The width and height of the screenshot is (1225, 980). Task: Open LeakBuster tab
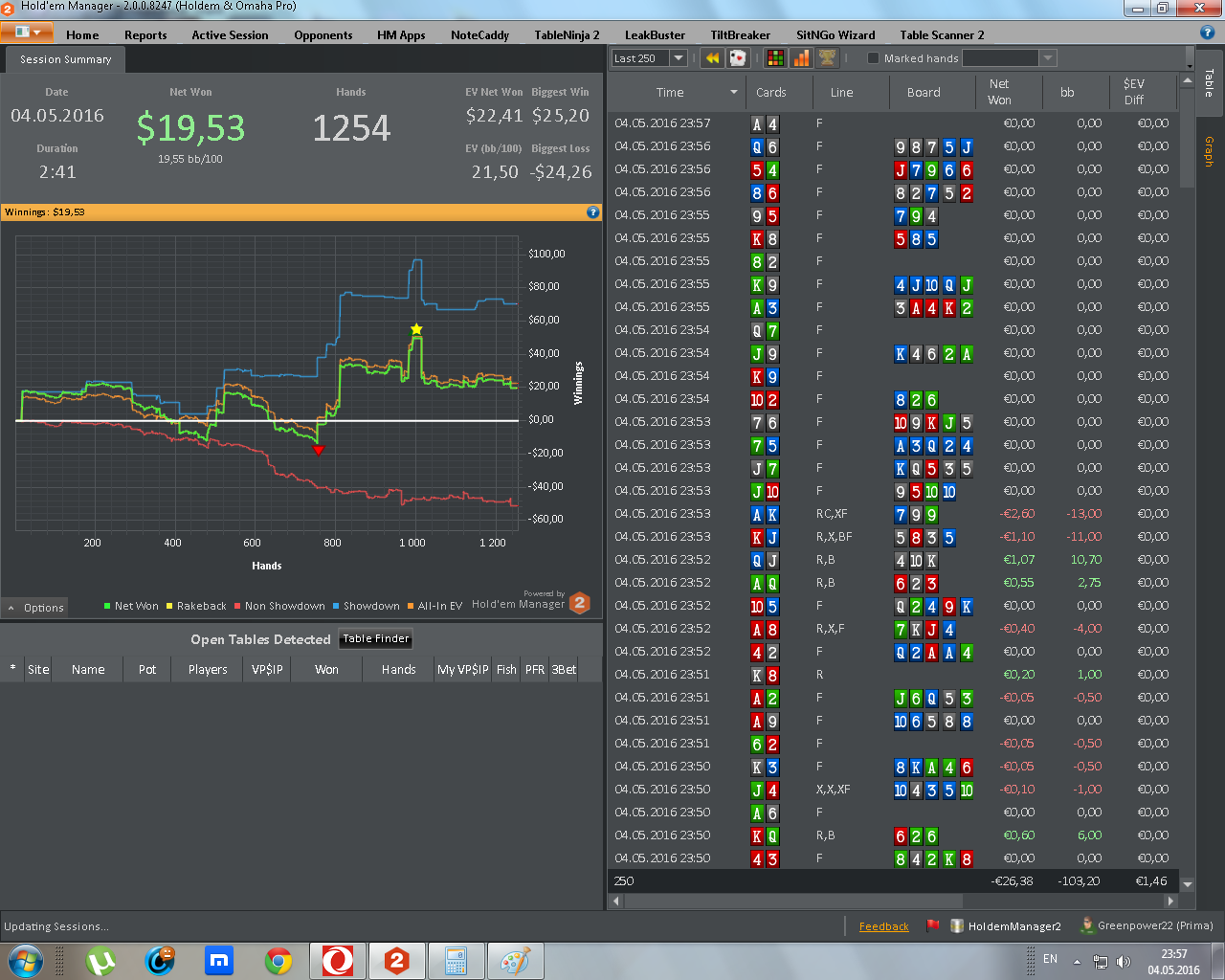(x=655, y=35)
